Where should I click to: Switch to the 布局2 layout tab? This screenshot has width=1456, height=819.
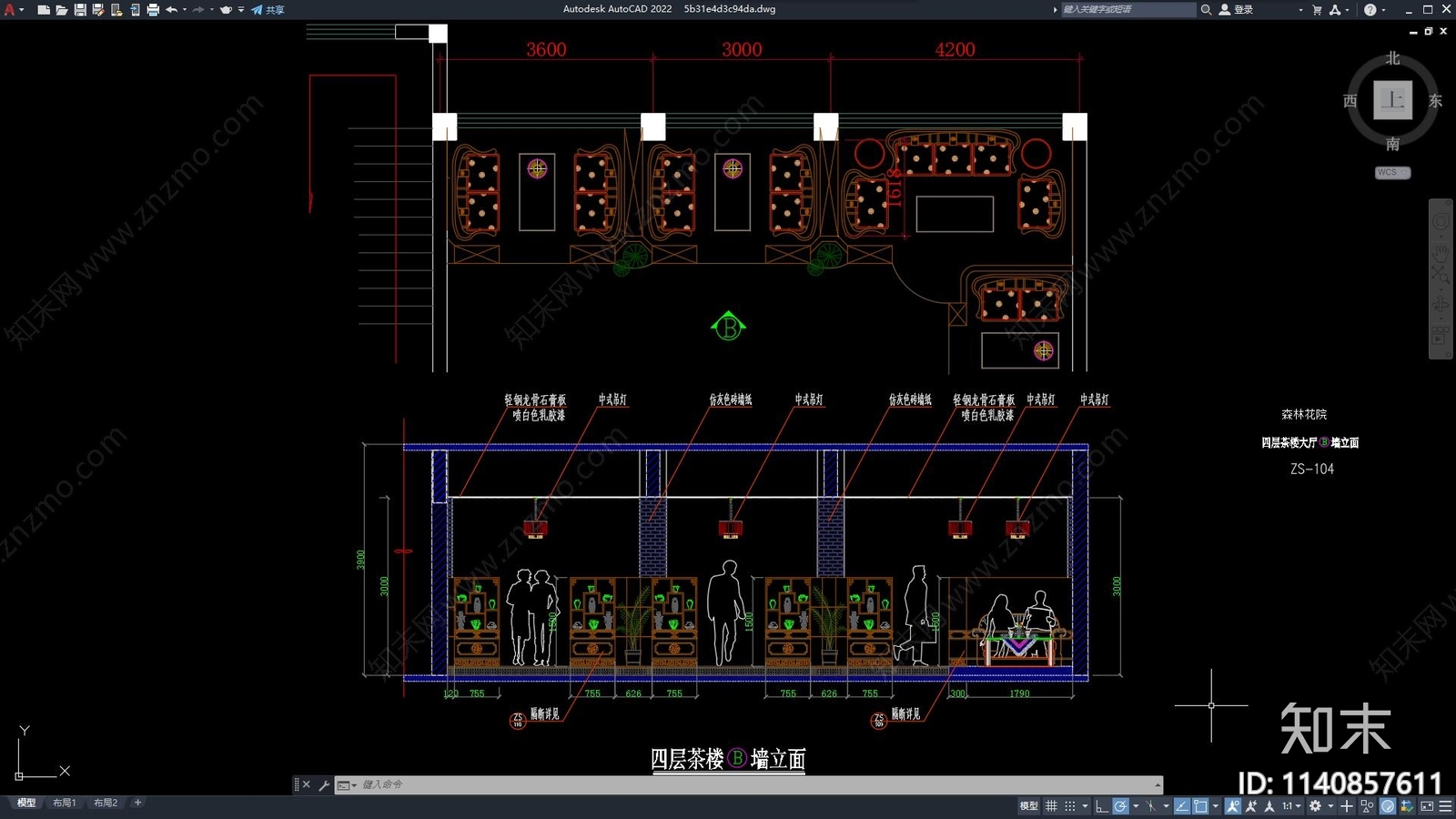click(x=106, y=803)
